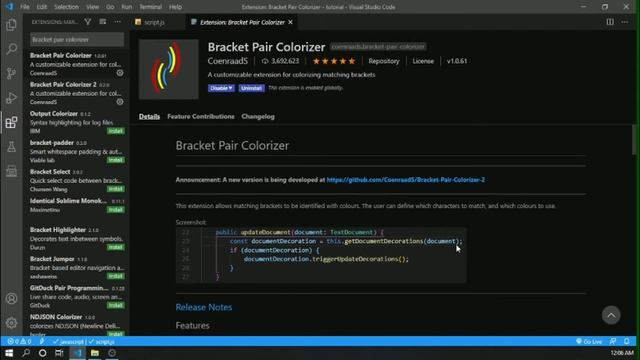The image size is (640, 360).
Task: Click the taskbar clock
Action: [622, 353]
